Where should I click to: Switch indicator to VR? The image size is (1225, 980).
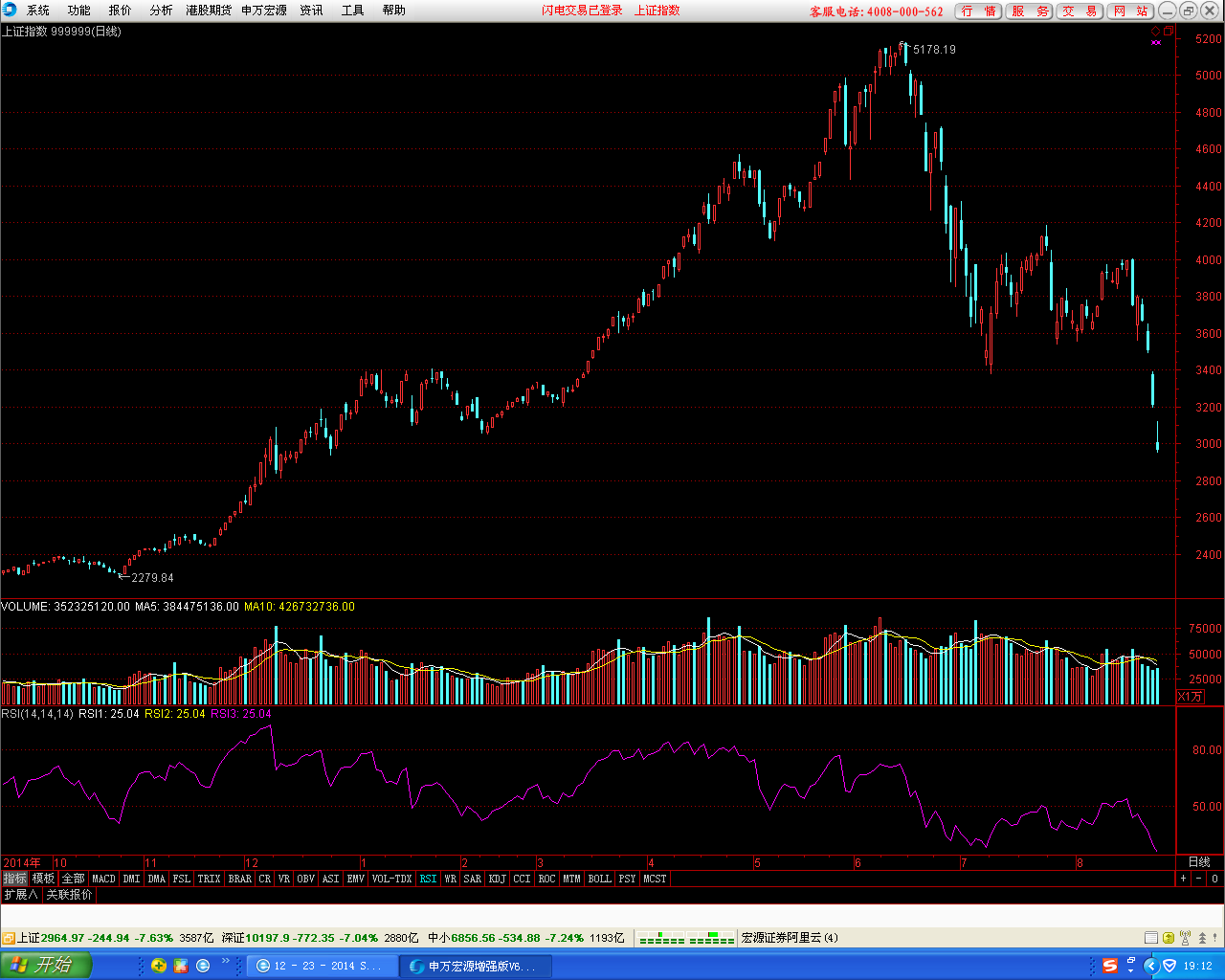(284, 879)
